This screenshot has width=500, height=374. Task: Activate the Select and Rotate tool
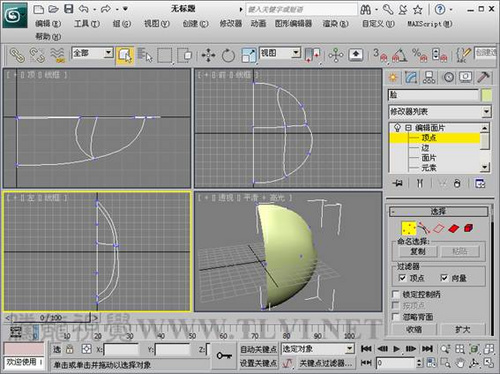pos(228,55)
